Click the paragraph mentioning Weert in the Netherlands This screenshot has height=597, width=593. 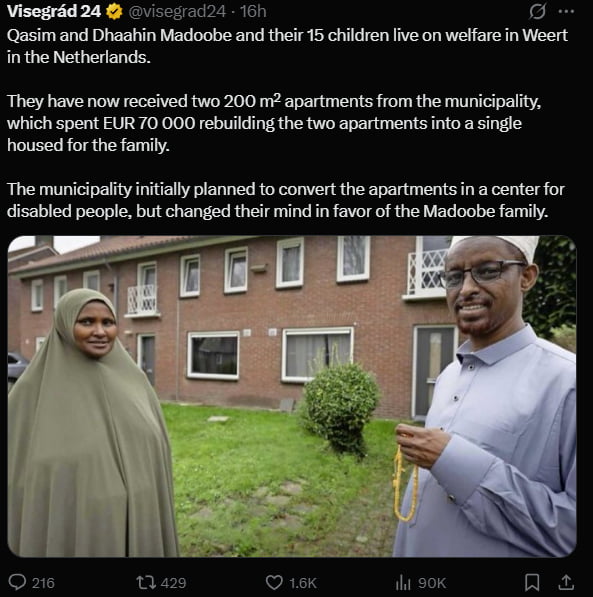(x=288, y=46)
